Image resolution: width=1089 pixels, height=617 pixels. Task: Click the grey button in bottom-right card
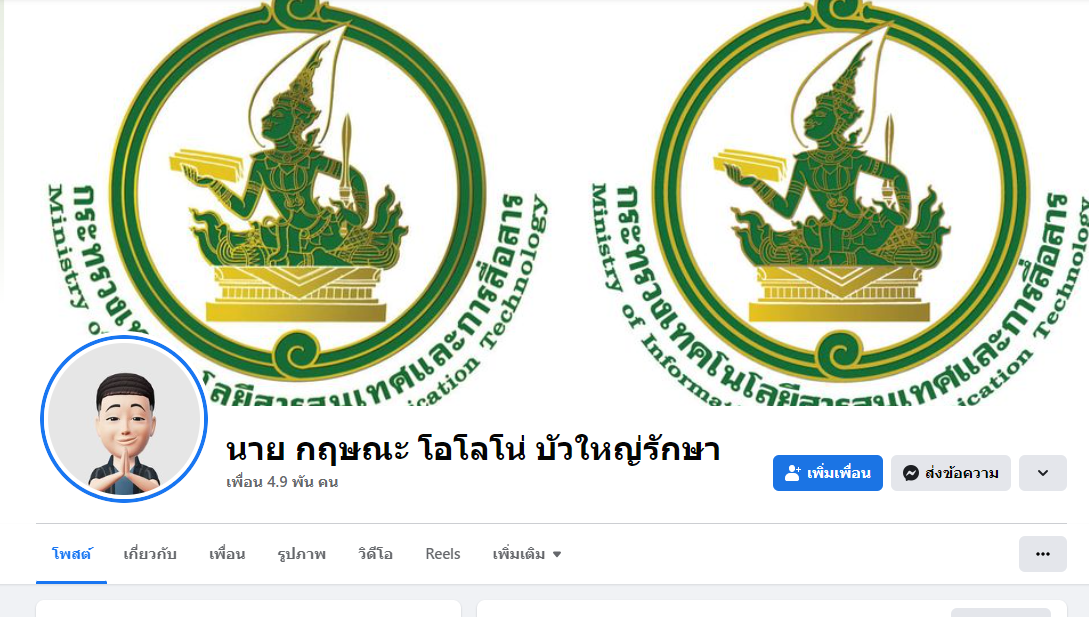[x=1001, y=612]
